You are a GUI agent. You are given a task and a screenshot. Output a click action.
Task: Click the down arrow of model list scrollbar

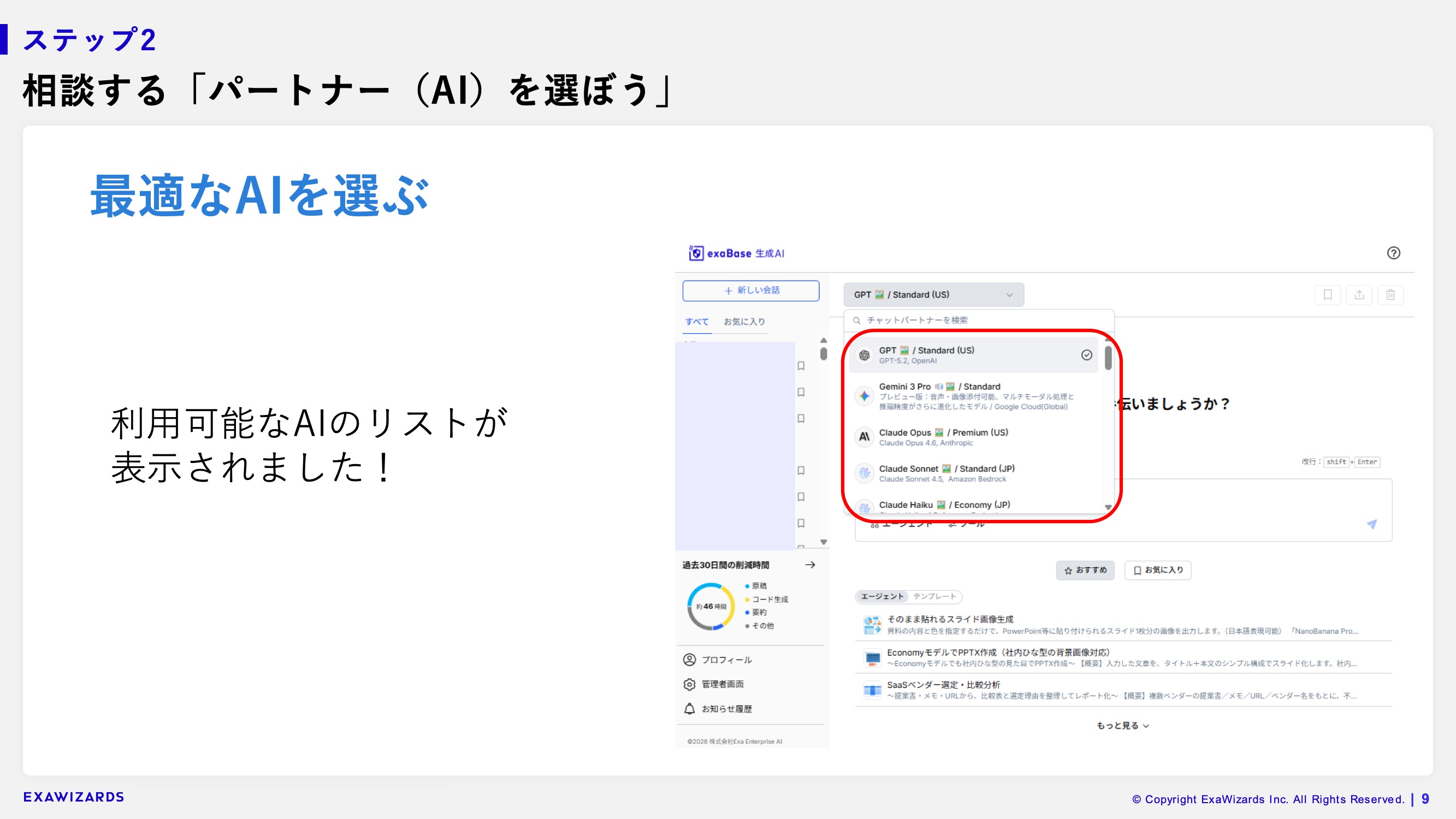click(1108, 507)
